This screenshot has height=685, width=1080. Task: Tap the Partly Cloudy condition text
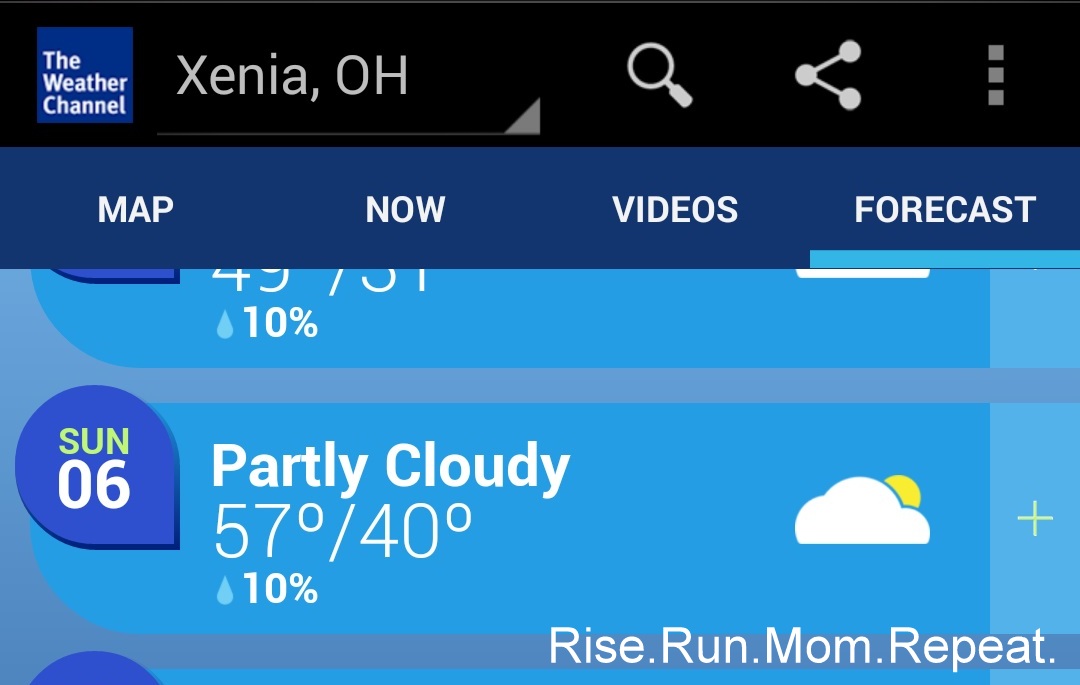[x=390, y=466]
